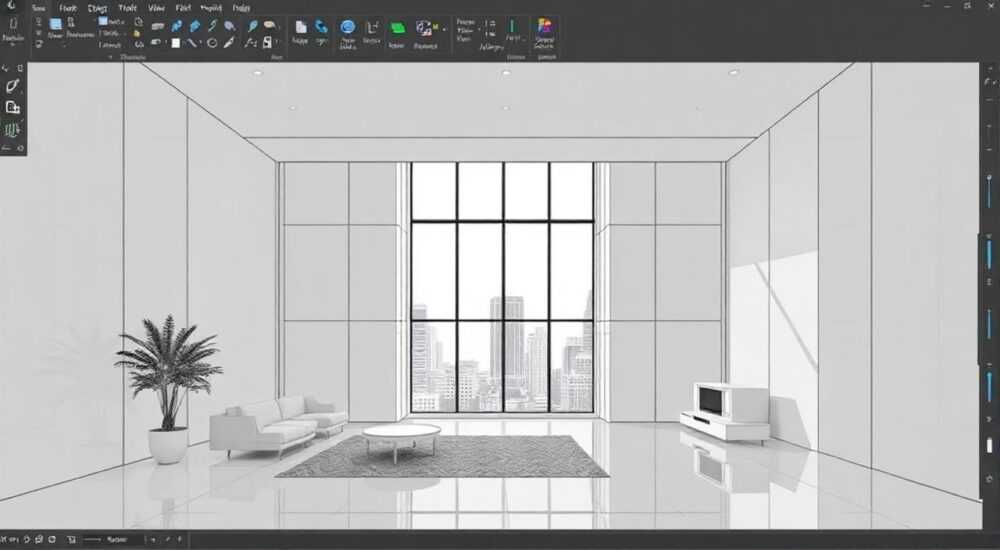Click the plus button in bottom status bar
Viewport: 1000px width, 550px height.
click(153, 540)
